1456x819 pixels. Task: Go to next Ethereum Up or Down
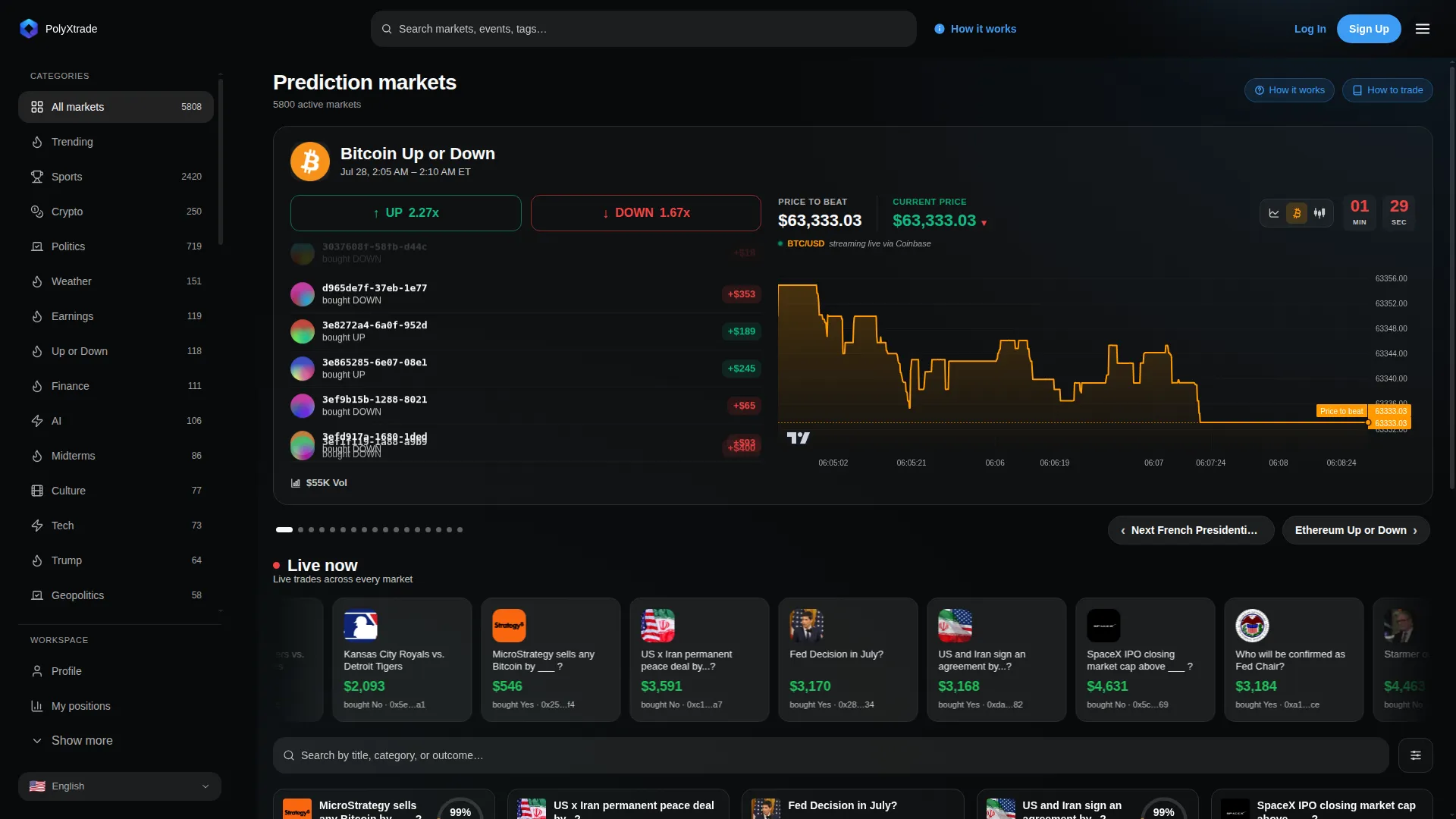pyautogui.click(x=1356, y=530)
